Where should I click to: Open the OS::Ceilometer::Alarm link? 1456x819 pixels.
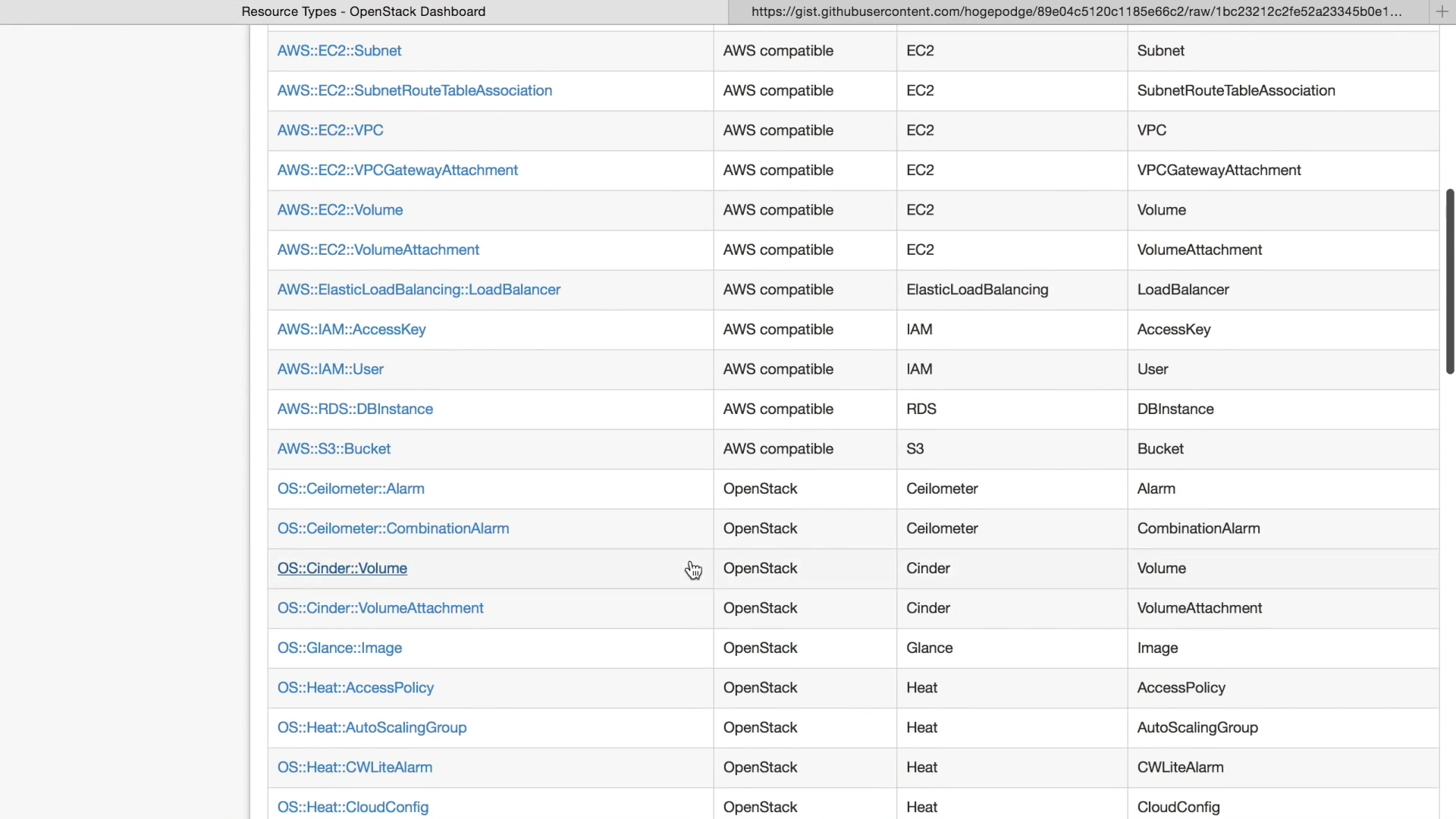click(350, 488)
